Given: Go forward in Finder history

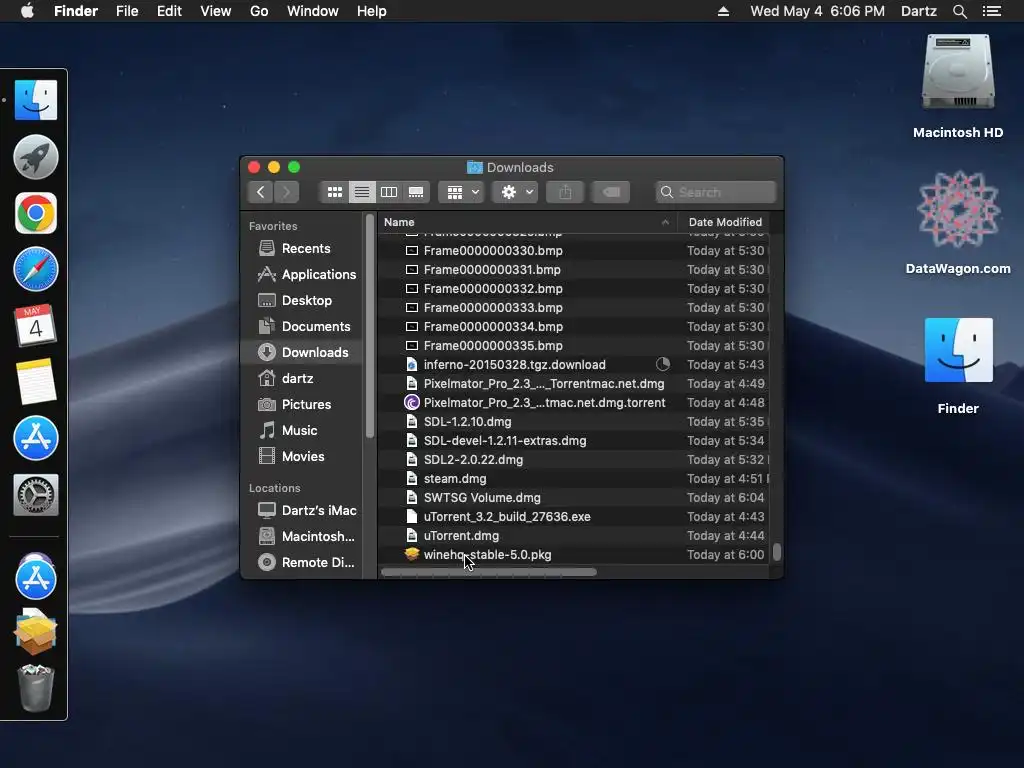Looking at the screenshot, I should pos(286,192).
